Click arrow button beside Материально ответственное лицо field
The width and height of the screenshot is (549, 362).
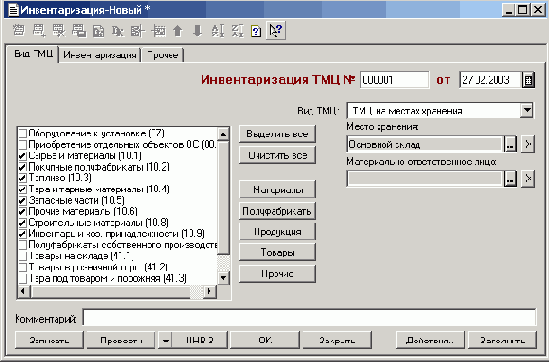coord(528,179)
